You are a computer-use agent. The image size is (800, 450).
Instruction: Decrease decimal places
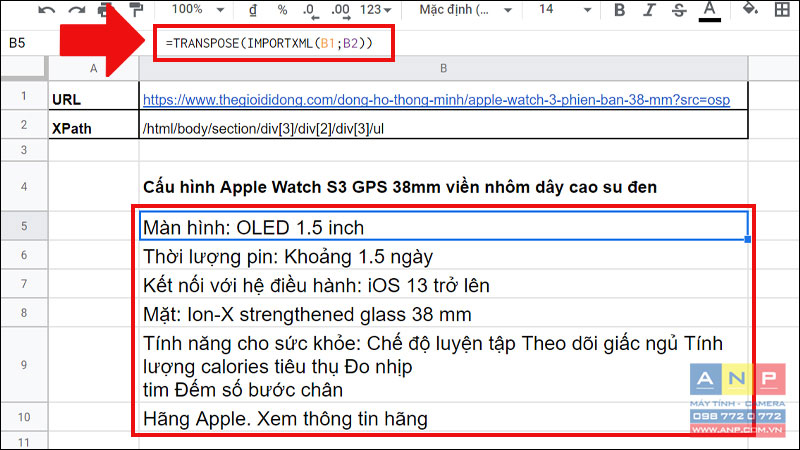tap(310, 10)
